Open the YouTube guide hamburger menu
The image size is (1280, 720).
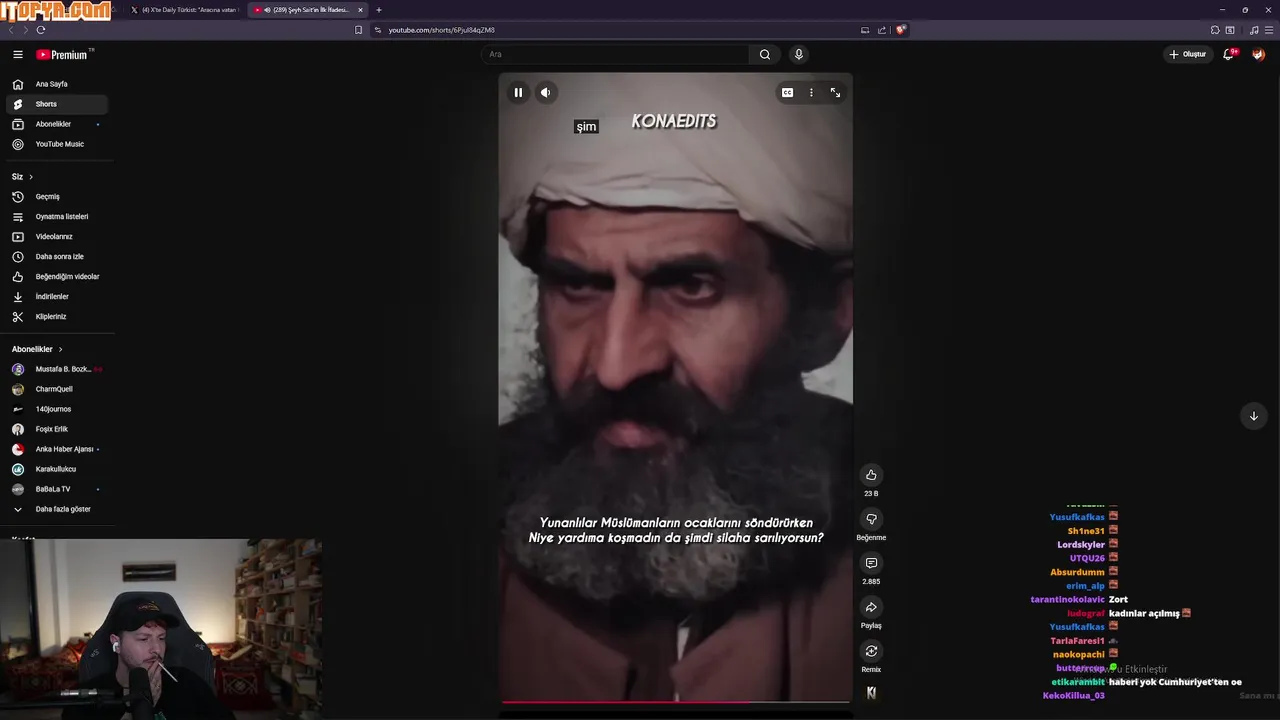[18, 55]
